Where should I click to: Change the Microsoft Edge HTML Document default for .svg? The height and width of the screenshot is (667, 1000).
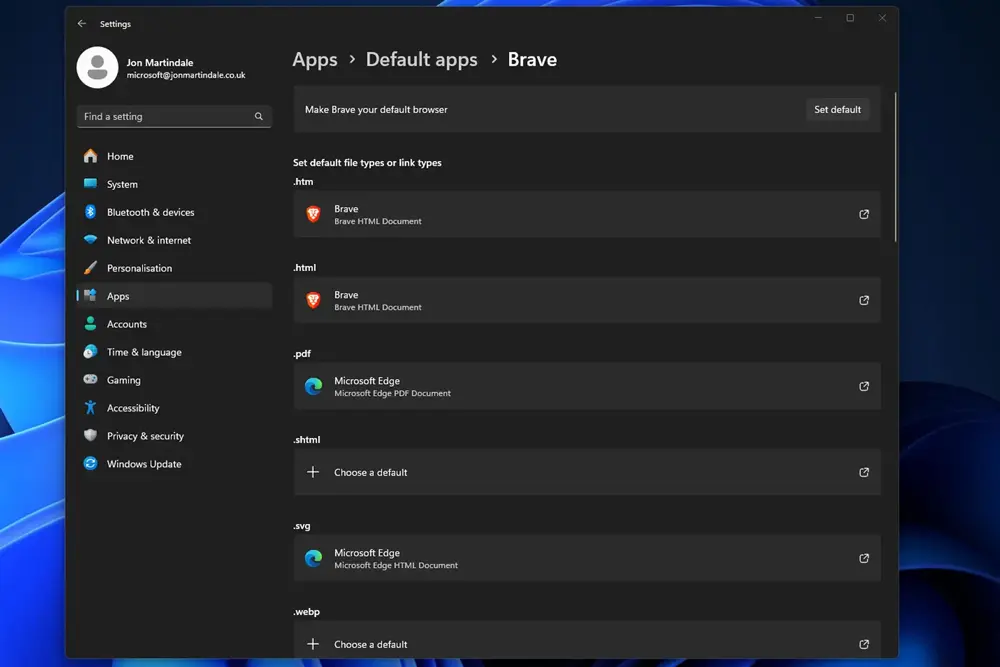[x=587, y=559]
